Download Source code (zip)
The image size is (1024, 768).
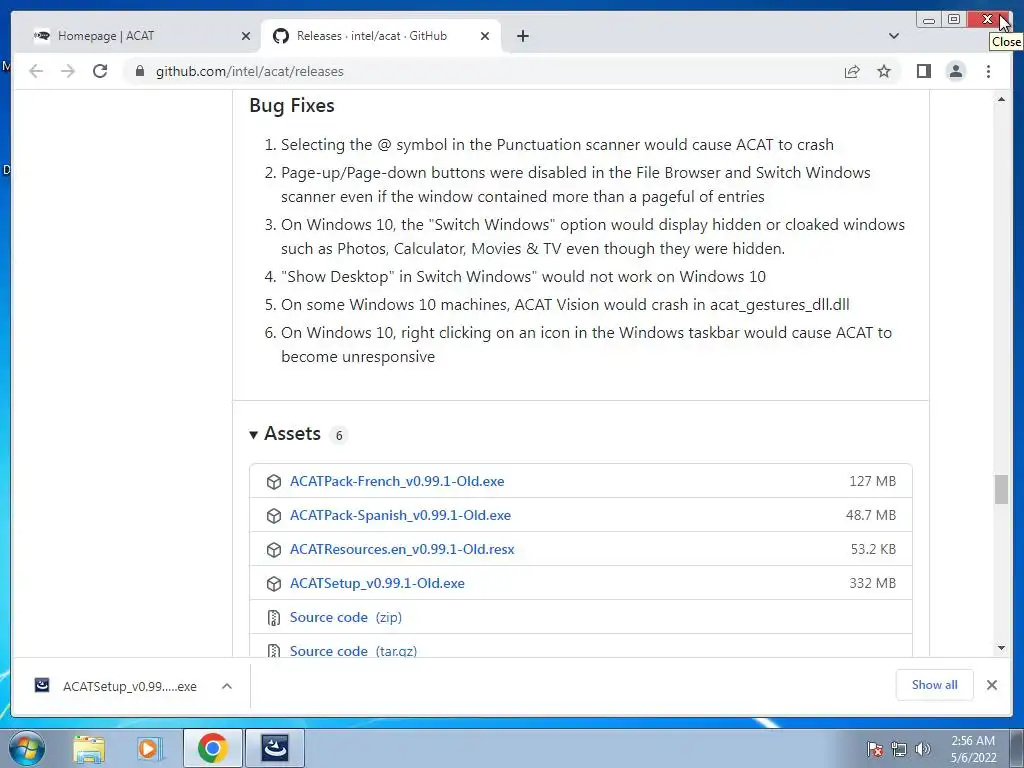pos(345,617)
